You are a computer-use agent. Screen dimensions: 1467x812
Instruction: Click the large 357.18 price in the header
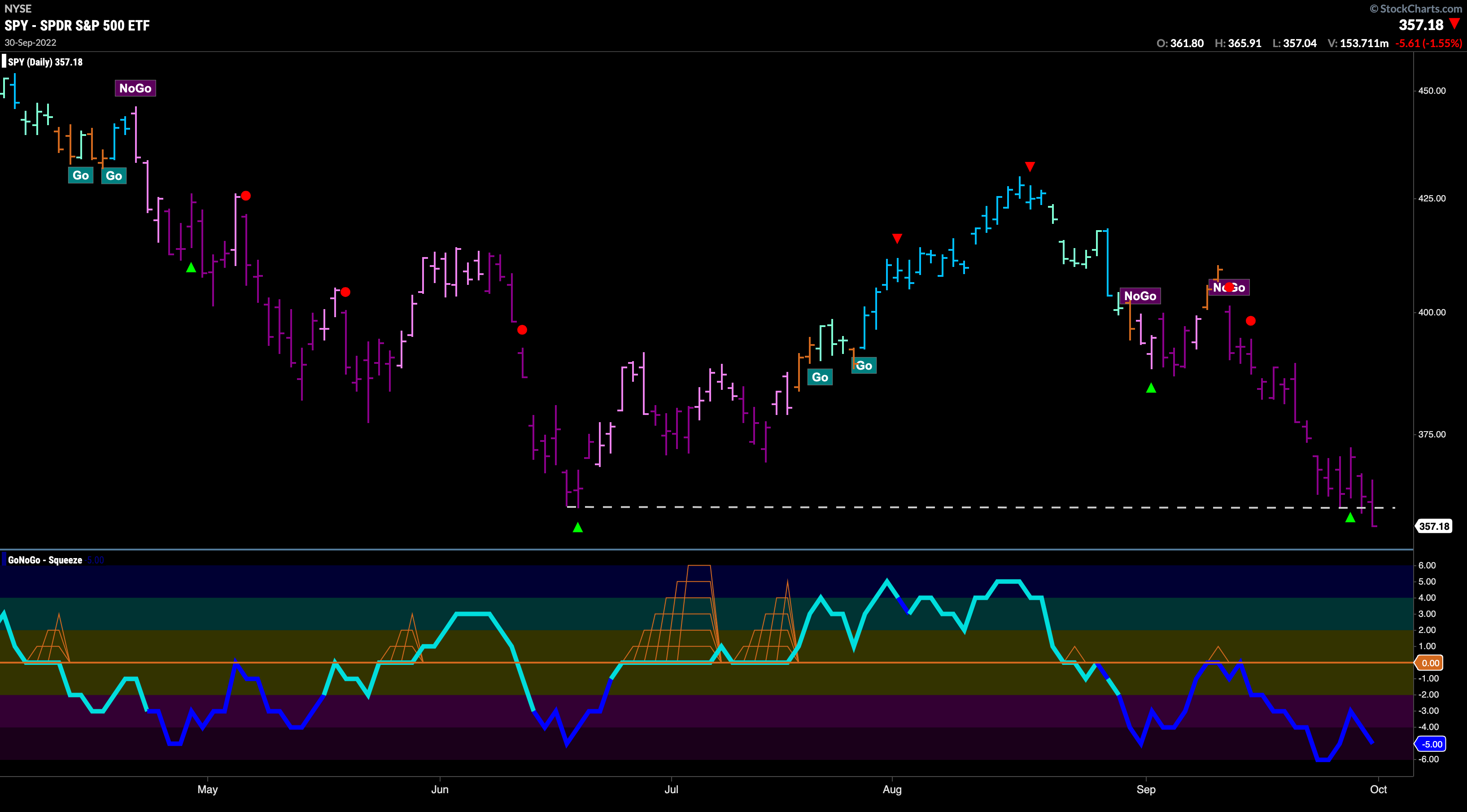pos(1421,25)
